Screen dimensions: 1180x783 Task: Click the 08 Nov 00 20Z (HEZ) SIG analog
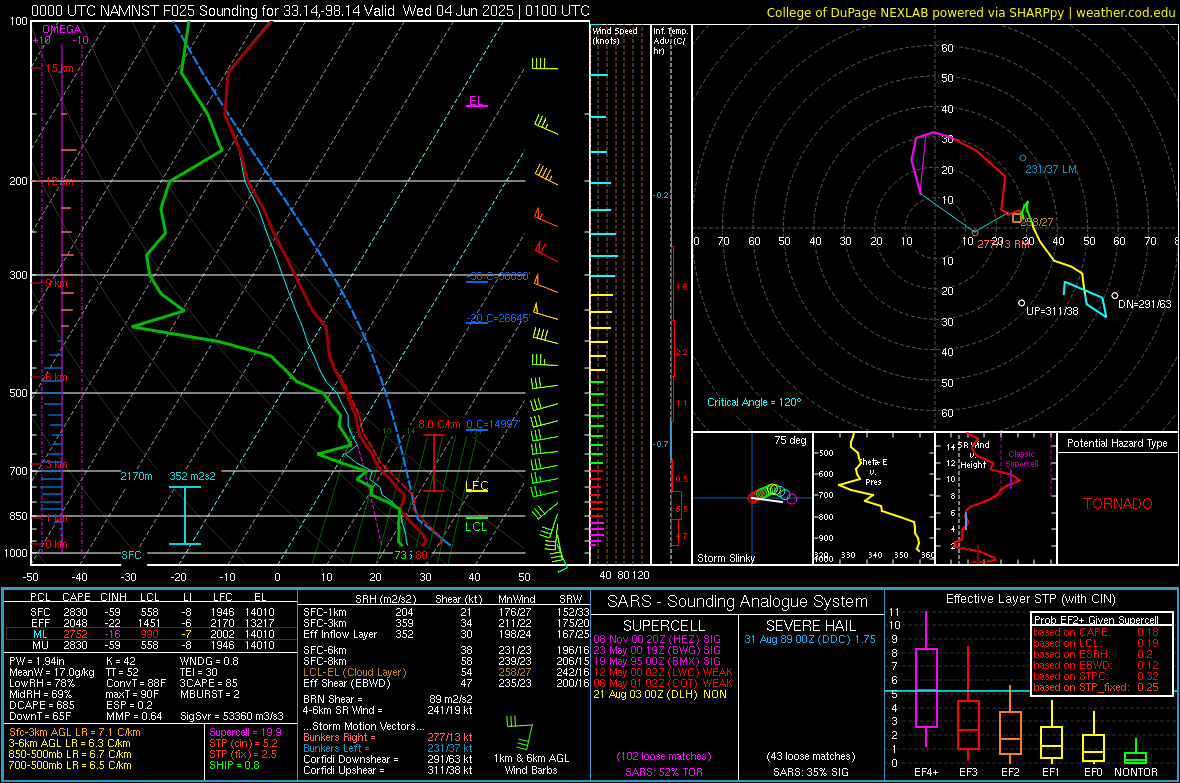coord(657,639)
